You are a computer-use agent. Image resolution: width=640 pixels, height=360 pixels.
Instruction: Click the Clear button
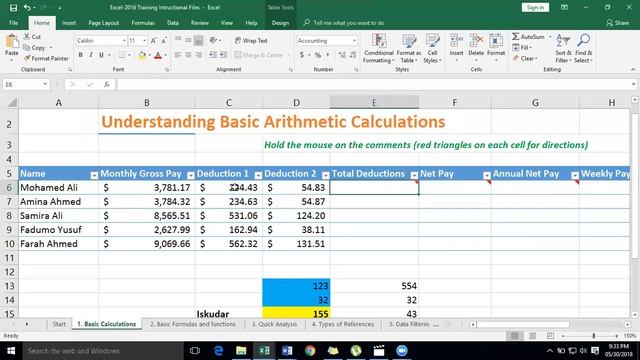coord(525,58)
